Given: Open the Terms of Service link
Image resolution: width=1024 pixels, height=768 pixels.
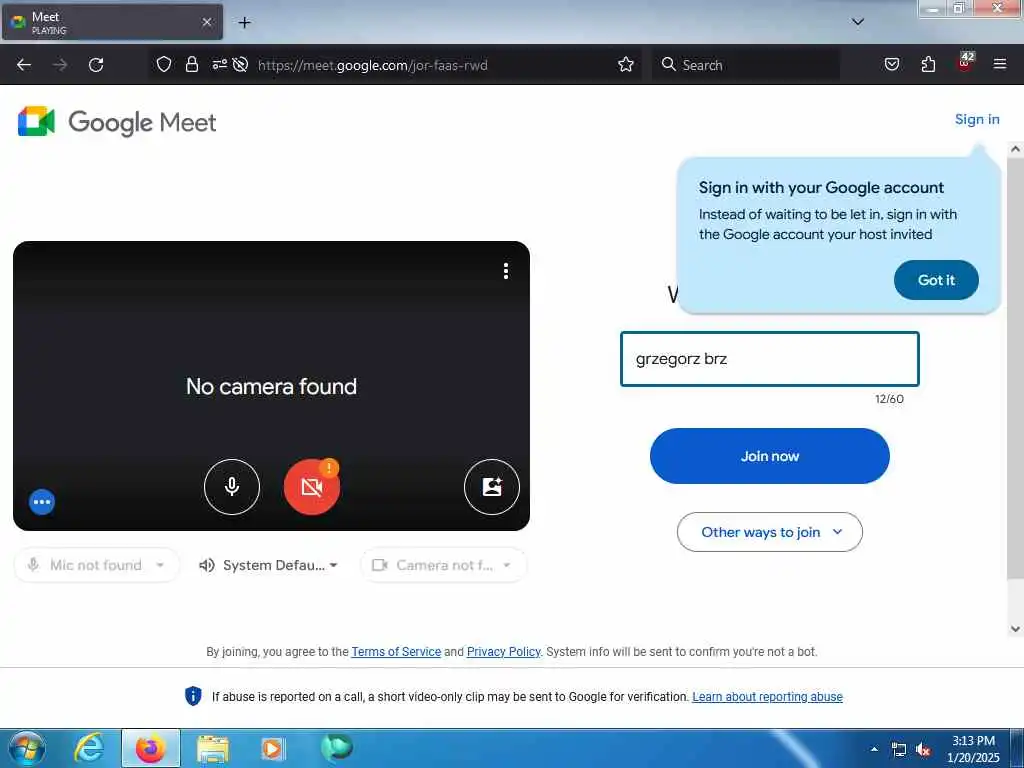Looking at the screenshot, I should pyautogui.click(x=396, y=652).
